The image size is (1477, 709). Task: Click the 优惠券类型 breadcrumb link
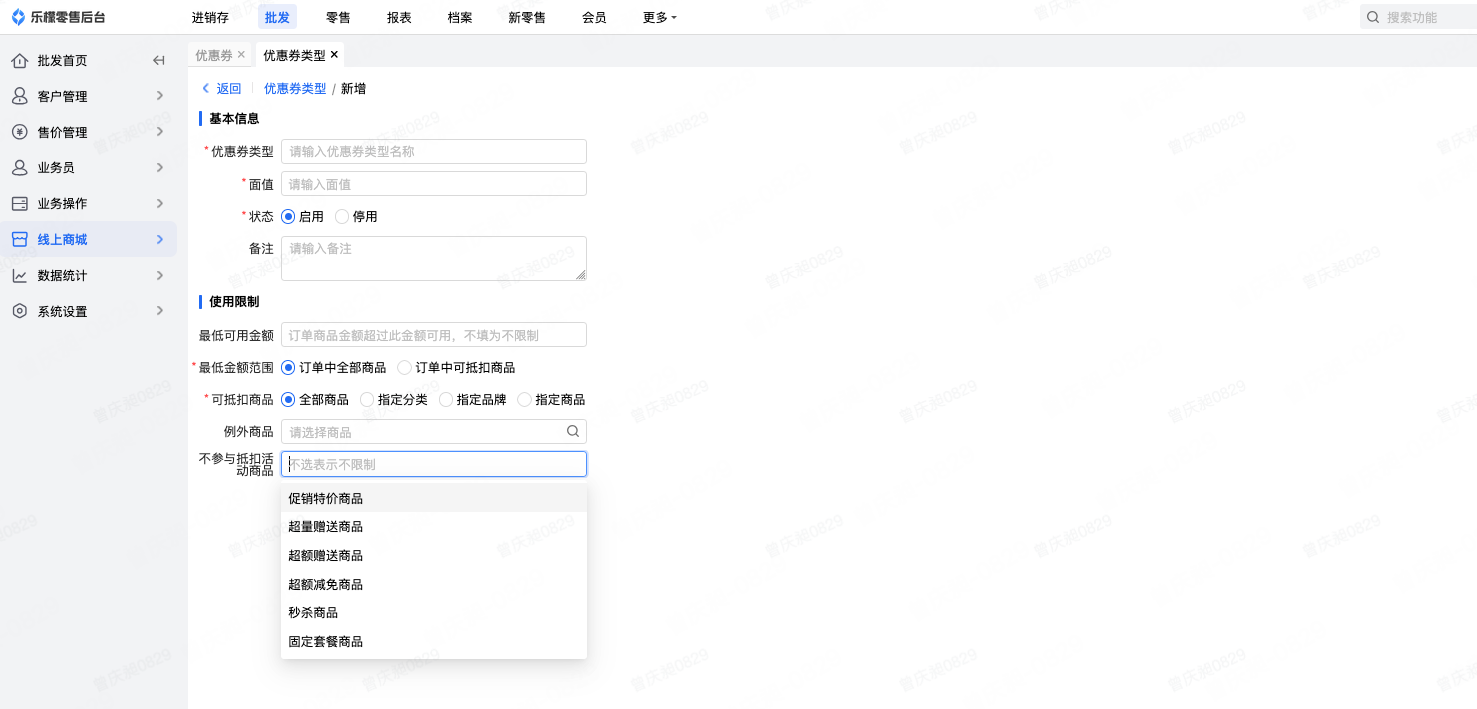point(295,89)
